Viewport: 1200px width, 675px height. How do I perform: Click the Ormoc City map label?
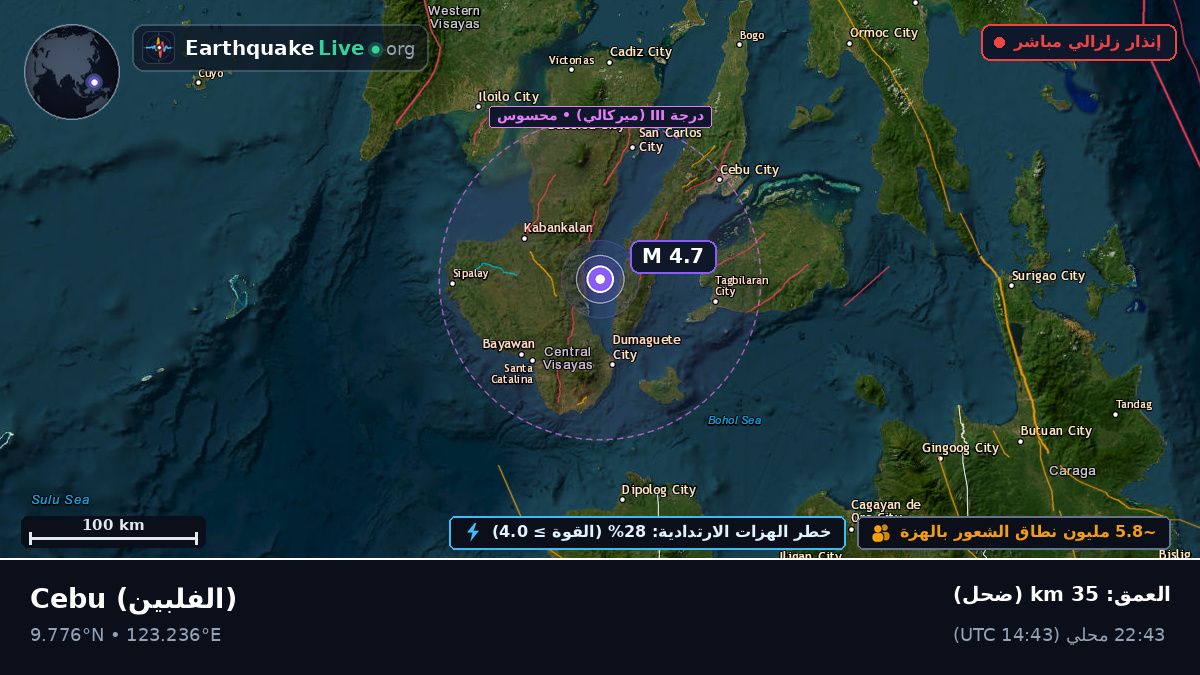[x=883, y=33]
